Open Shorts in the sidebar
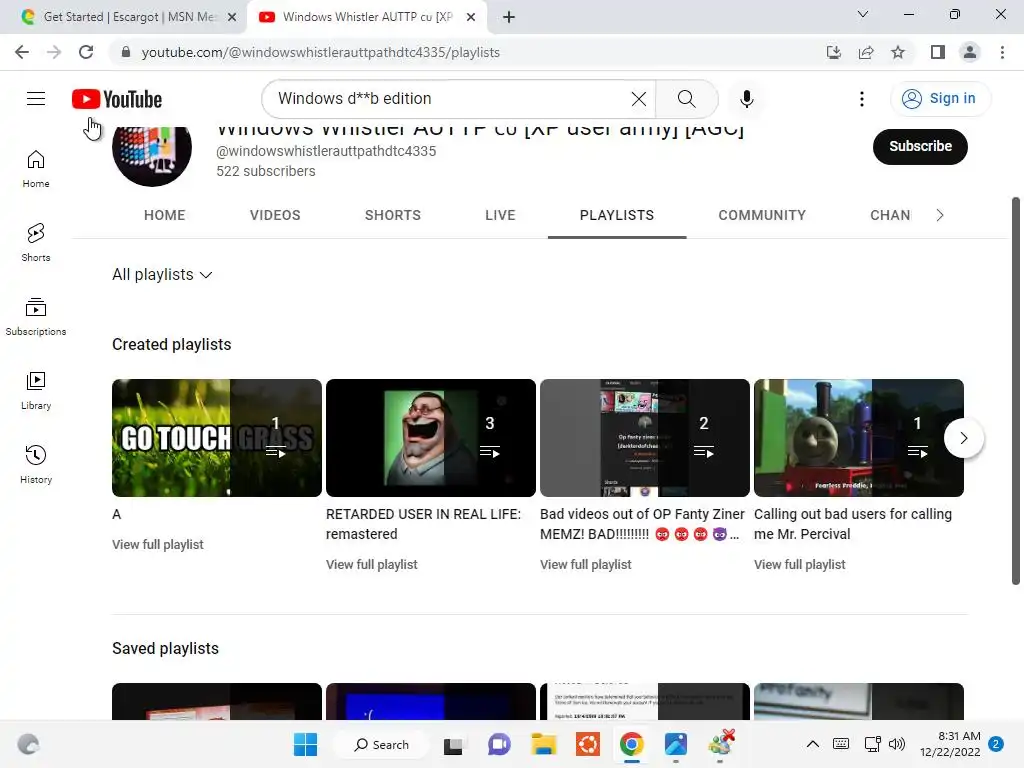 coord(36,243)
